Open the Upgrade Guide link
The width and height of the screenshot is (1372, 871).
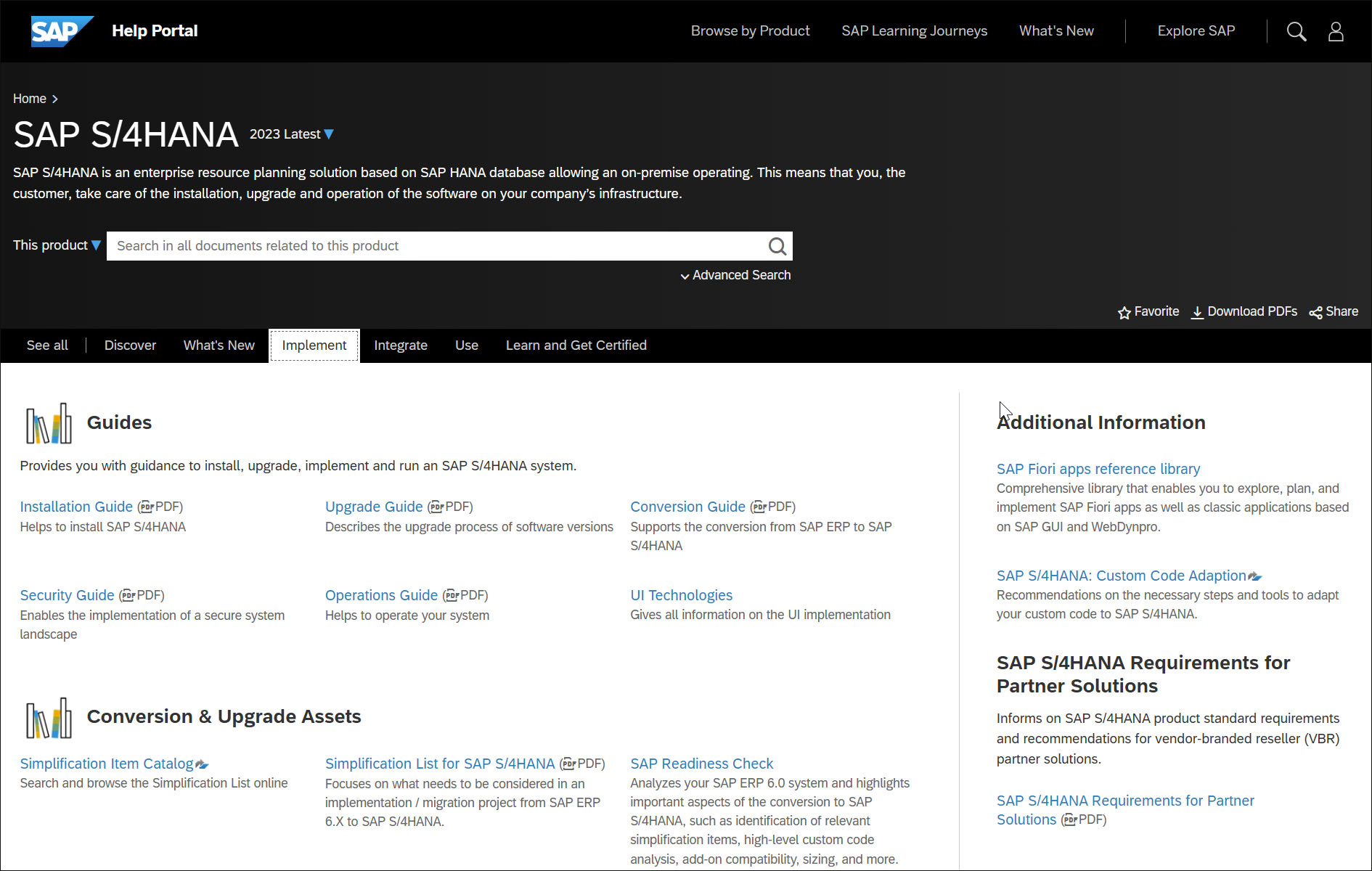click(x=374, y=507)
